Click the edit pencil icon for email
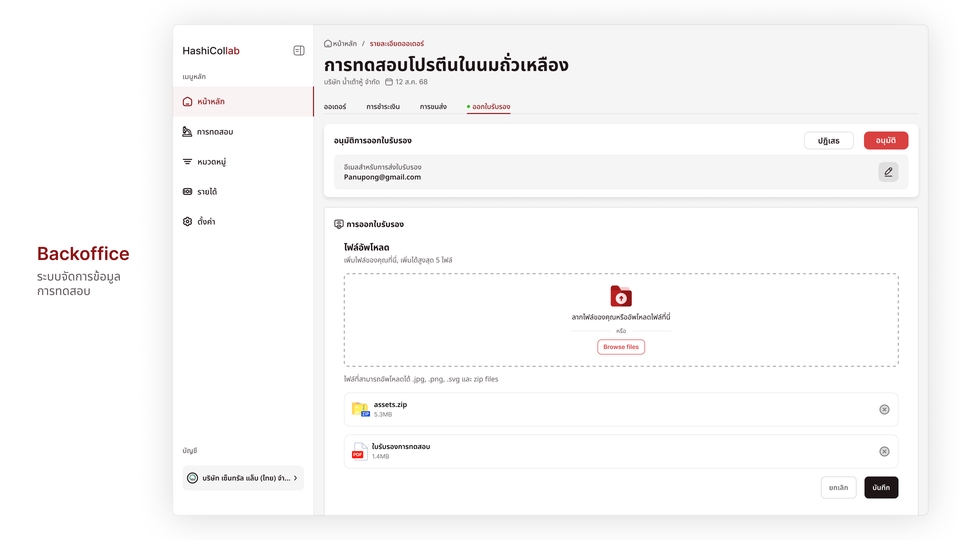This screenshot has width=960, height=540. pos(888,172)
